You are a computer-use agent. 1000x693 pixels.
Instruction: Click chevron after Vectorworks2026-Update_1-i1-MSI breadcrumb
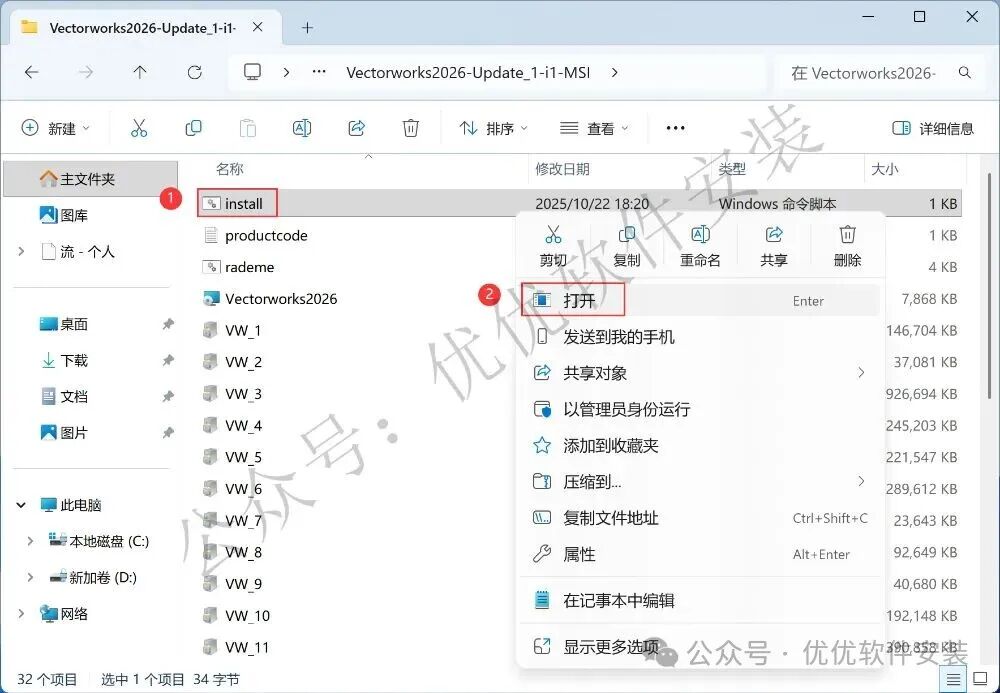(x=614, y=73)
